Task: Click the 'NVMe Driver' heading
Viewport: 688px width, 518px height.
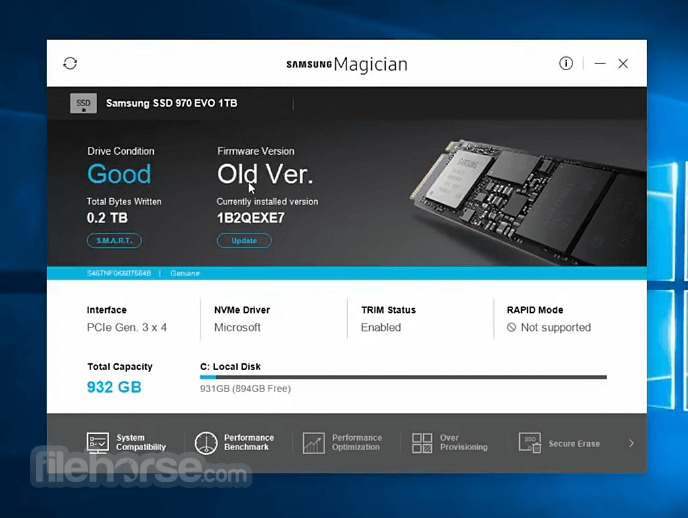Action: (x=242, y=310)
